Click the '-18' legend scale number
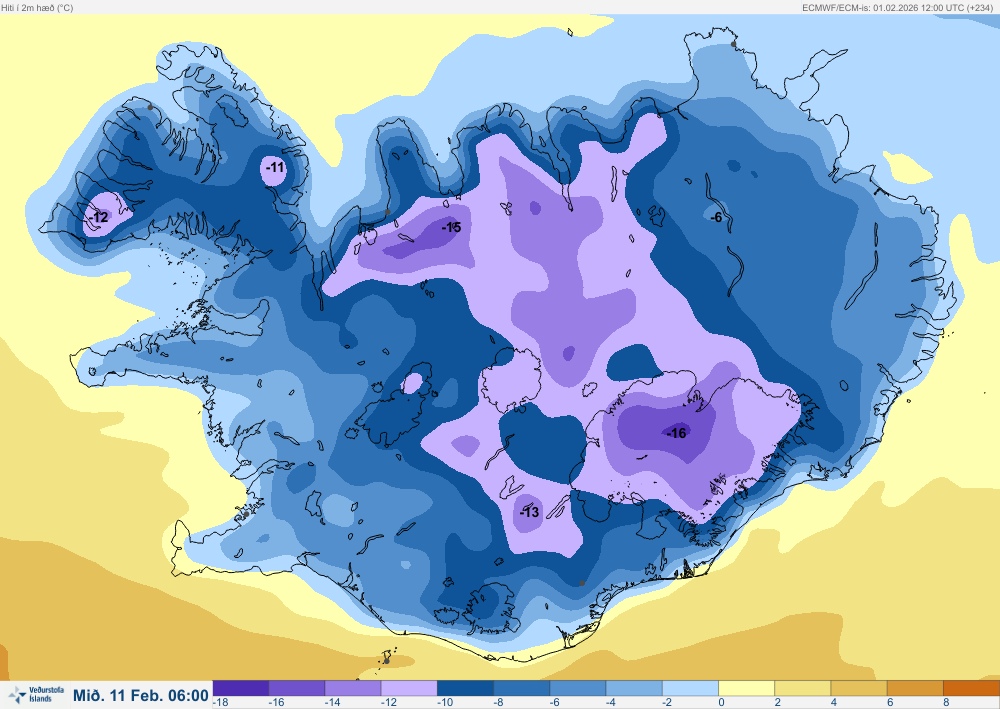 point(220,702)
